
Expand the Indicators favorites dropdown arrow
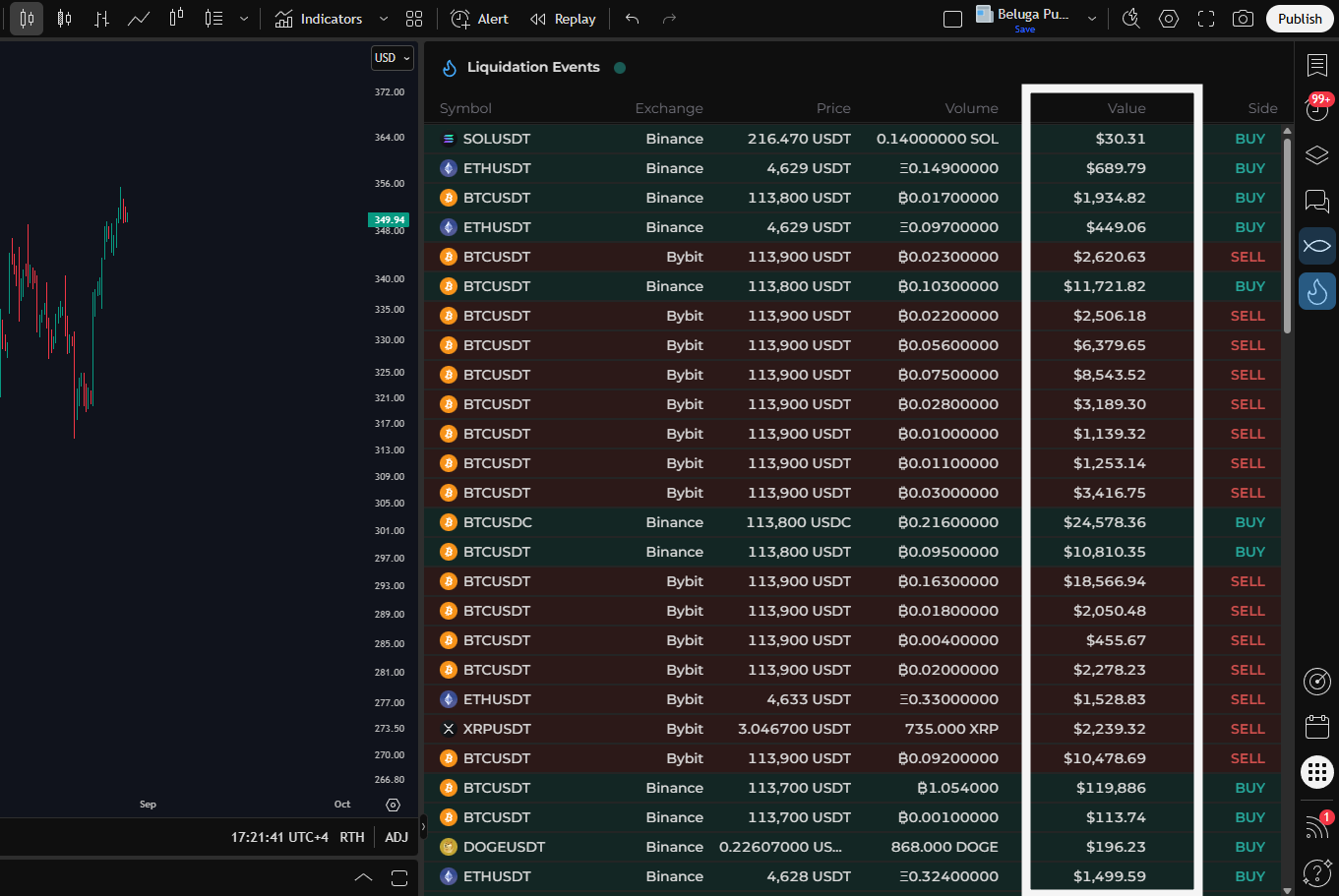384,19
